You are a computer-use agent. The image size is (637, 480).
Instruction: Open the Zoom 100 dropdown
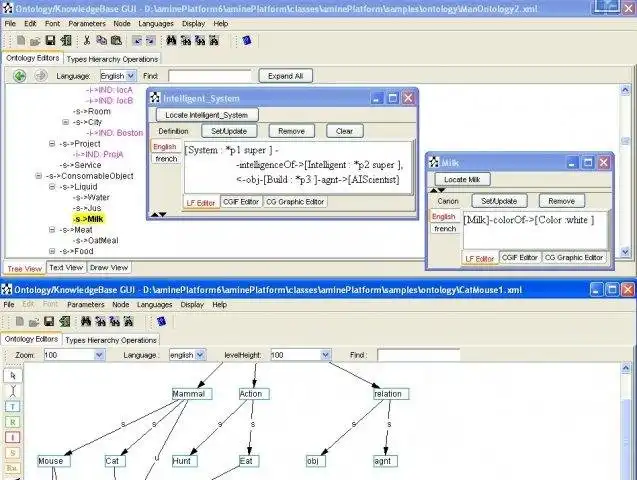point(100,355)
